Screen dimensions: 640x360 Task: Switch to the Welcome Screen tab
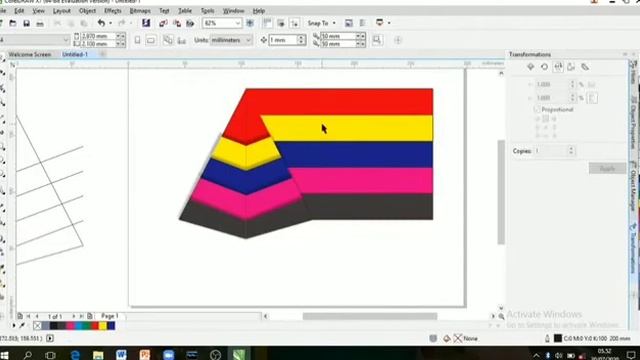point(30,54)
